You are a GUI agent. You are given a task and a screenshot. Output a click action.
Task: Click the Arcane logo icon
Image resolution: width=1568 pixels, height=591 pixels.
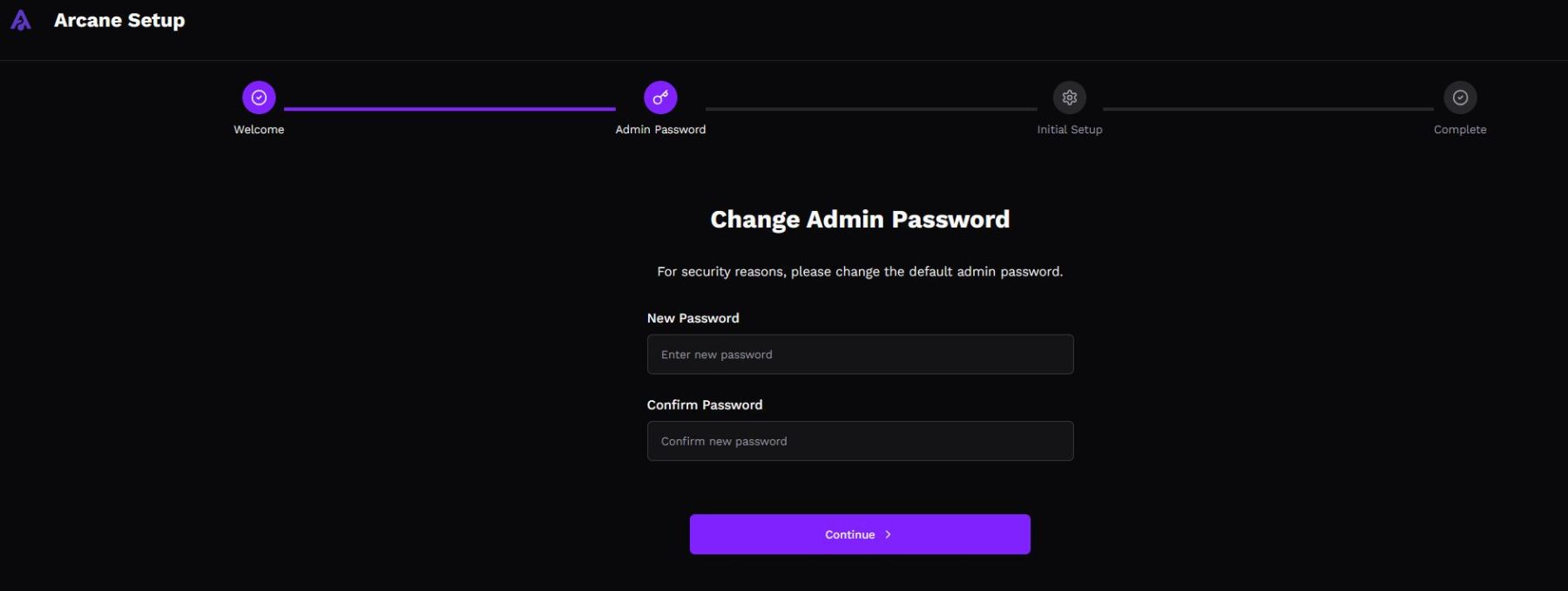[x=21, y=20]
